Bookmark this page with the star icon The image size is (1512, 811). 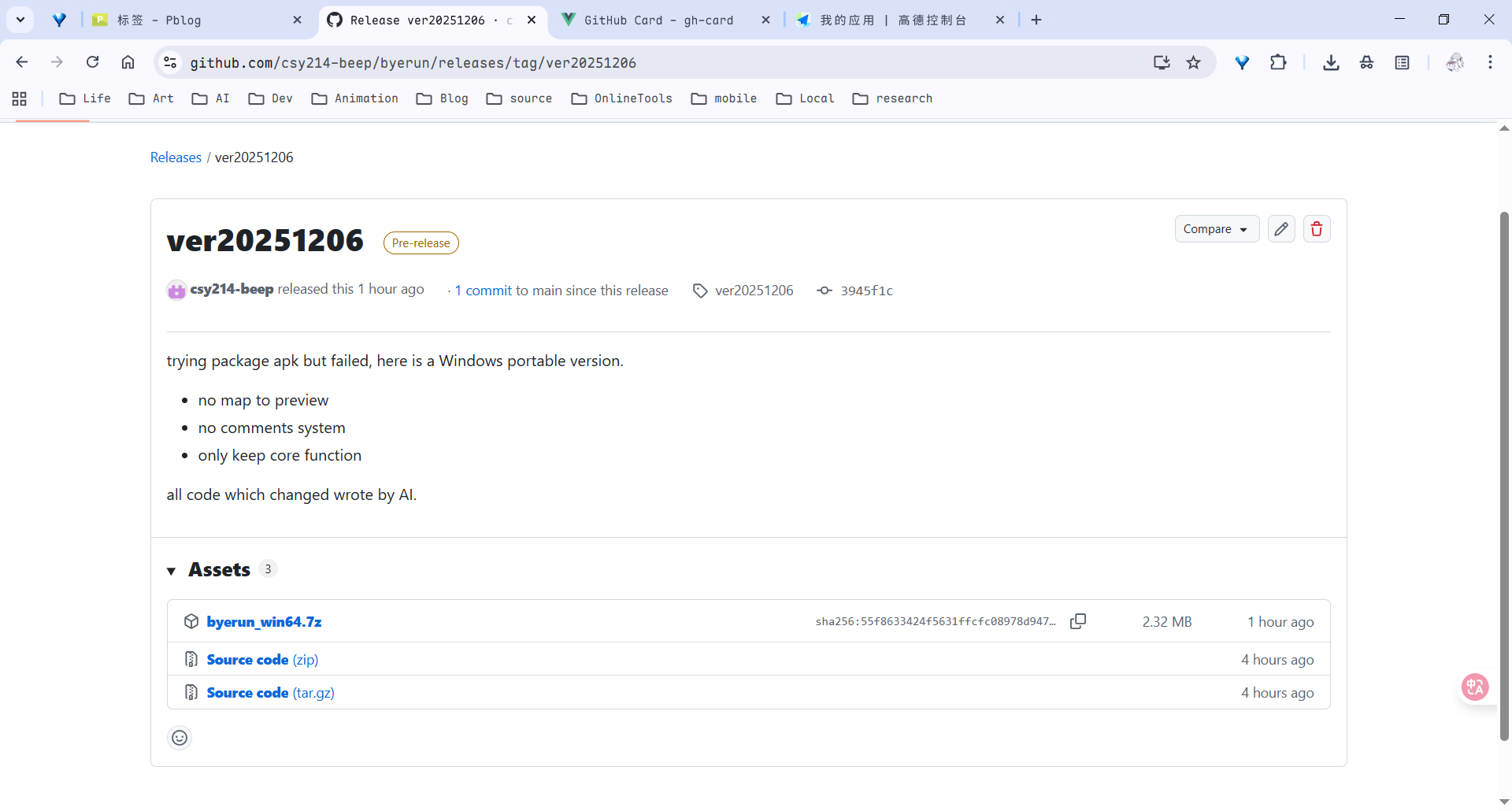tap(1194, 62)
